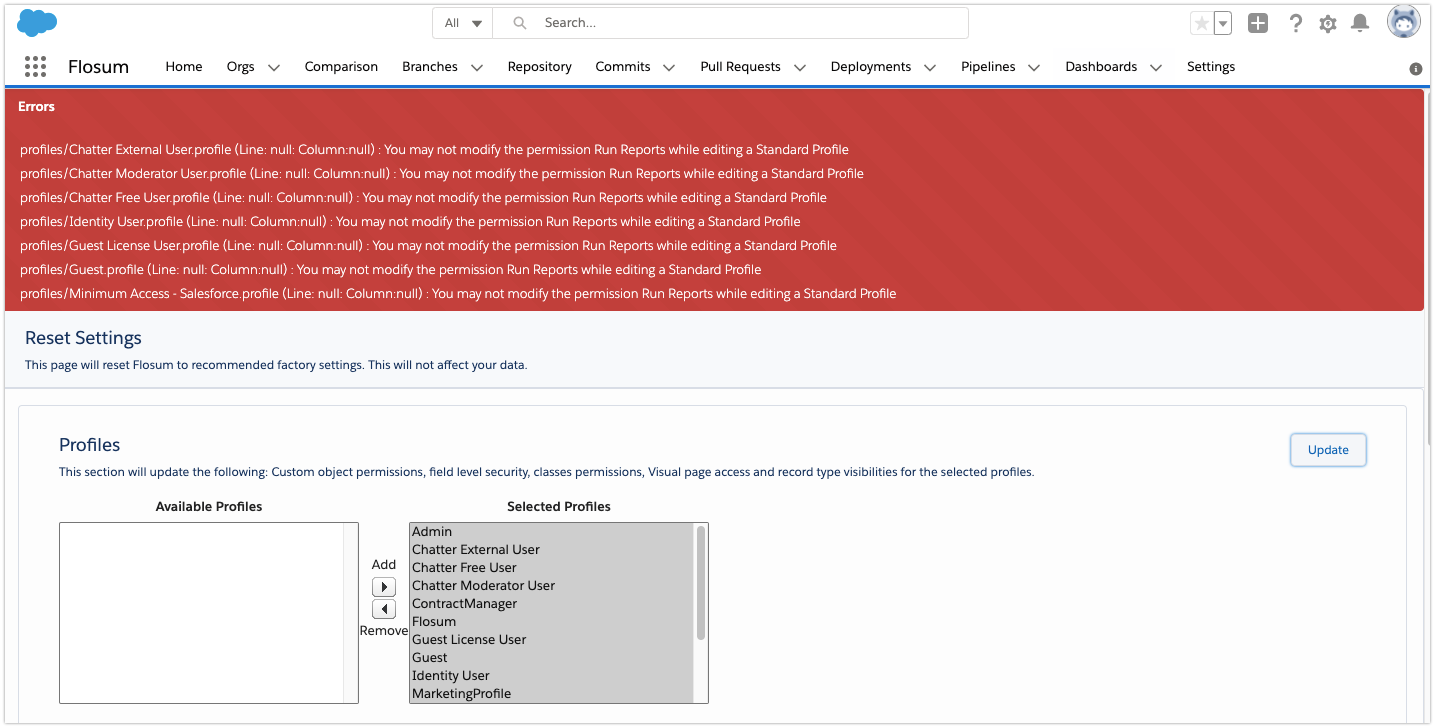Screen dimensions: 1435x728
Task: Click the Salesforce cloud logo
Action: [36, 21]
